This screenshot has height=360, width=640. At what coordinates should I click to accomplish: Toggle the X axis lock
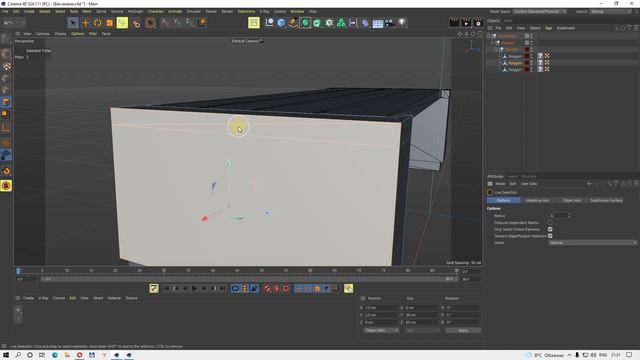165,22
